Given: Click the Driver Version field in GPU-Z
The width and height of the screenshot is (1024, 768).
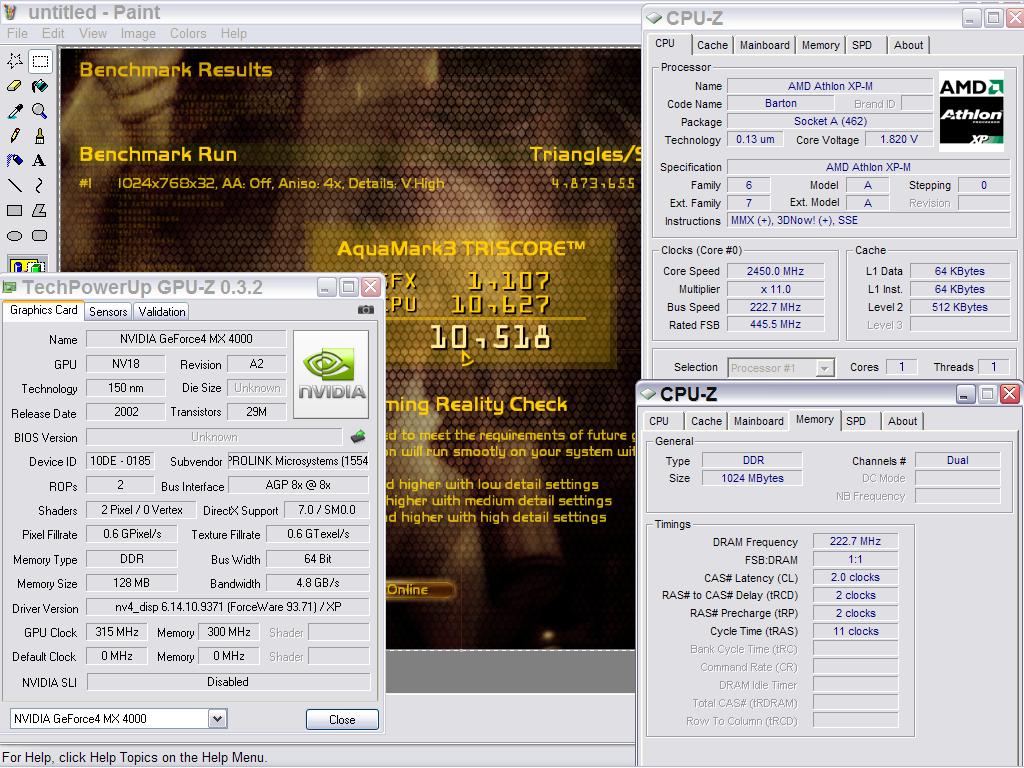Looking at the screenshot, I should pos(228,607).
